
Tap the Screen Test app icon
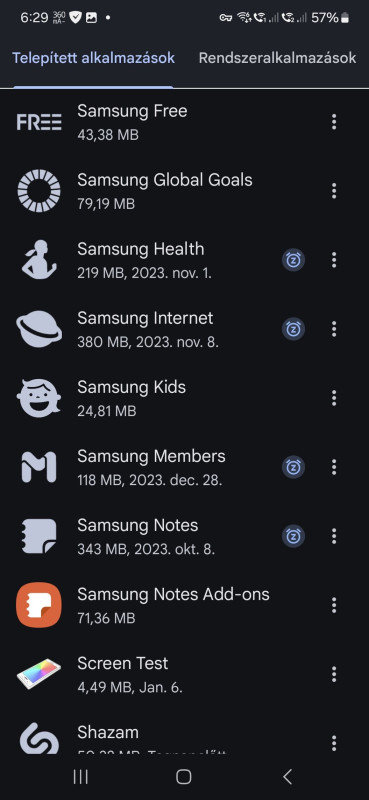[39, 674]
